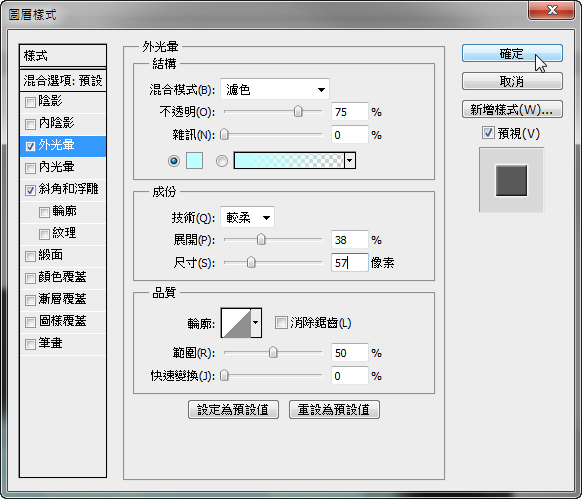Click the 展開 spread slider handle
Screen dimensions: 582x499
coord(261,239)
